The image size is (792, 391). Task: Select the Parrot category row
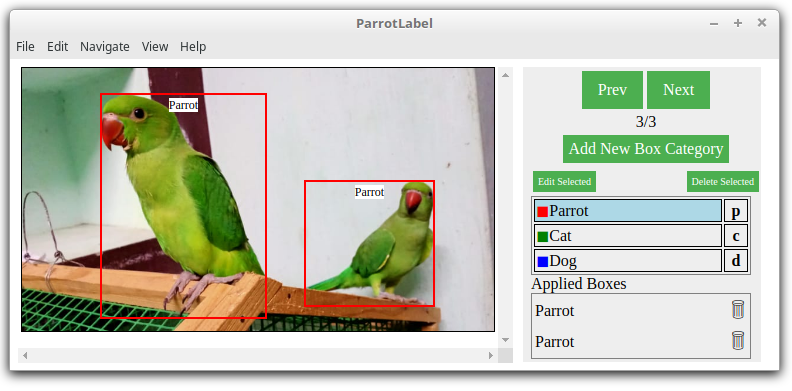pyautogui.click(x=628, y=211)
